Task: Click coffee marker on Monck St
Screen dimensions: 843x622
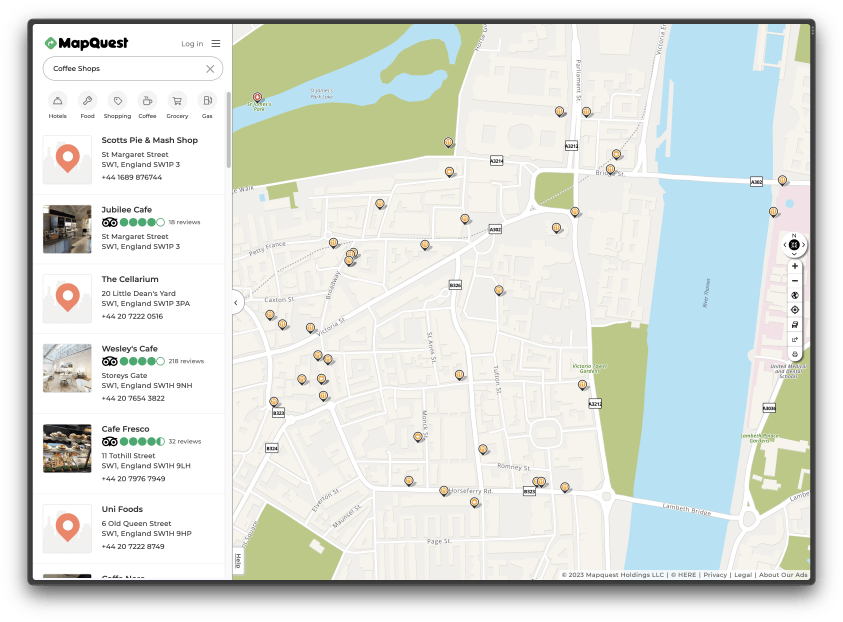Action: tap(418, 437)
